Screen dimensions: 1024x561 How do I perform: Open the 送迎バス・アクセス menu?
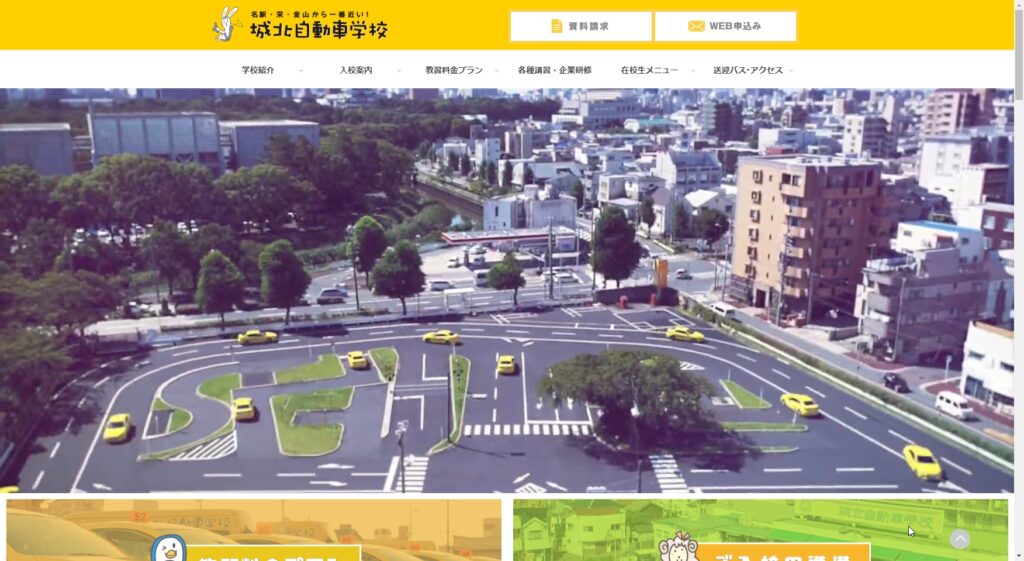pos(748,70)
